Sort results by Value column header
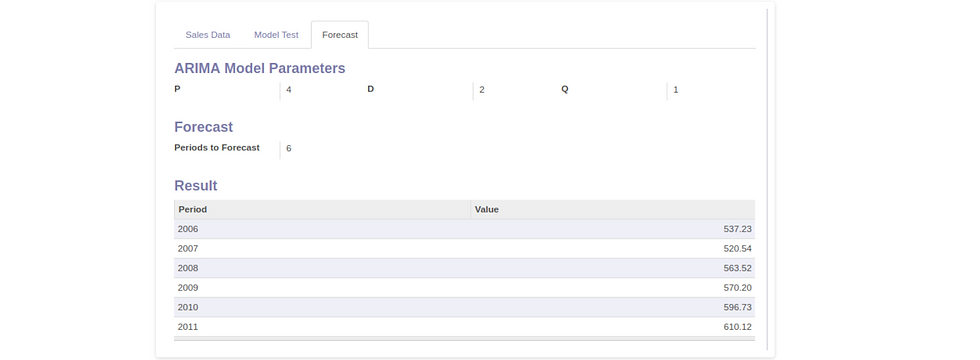Screen dimensions: 980x360 pos(612,209)
